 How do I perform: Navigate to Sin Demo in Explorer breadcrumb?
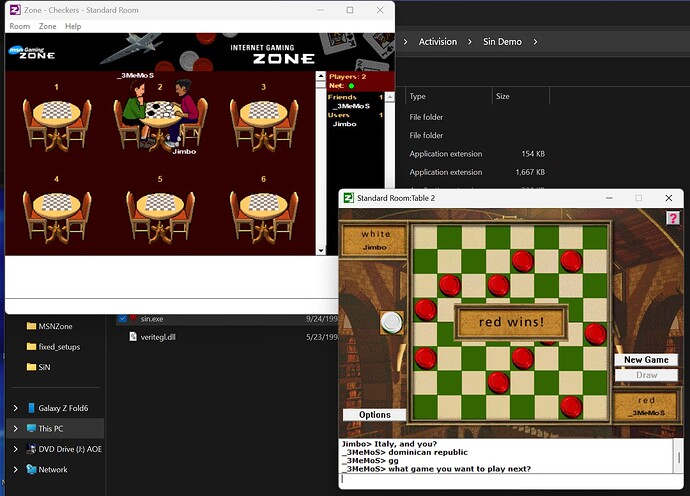coord(502,42)
